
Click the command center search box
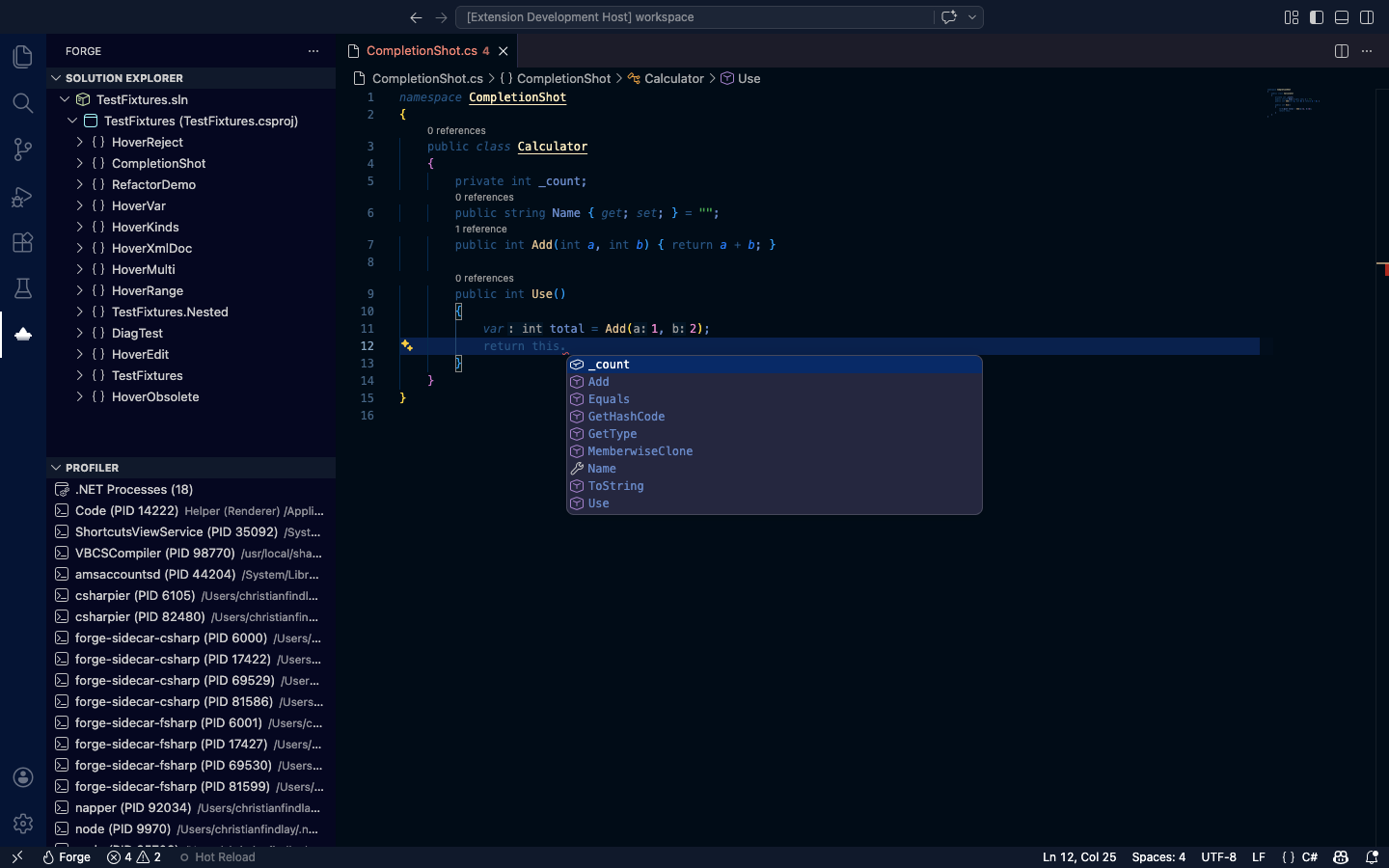[x=694, y=17]
